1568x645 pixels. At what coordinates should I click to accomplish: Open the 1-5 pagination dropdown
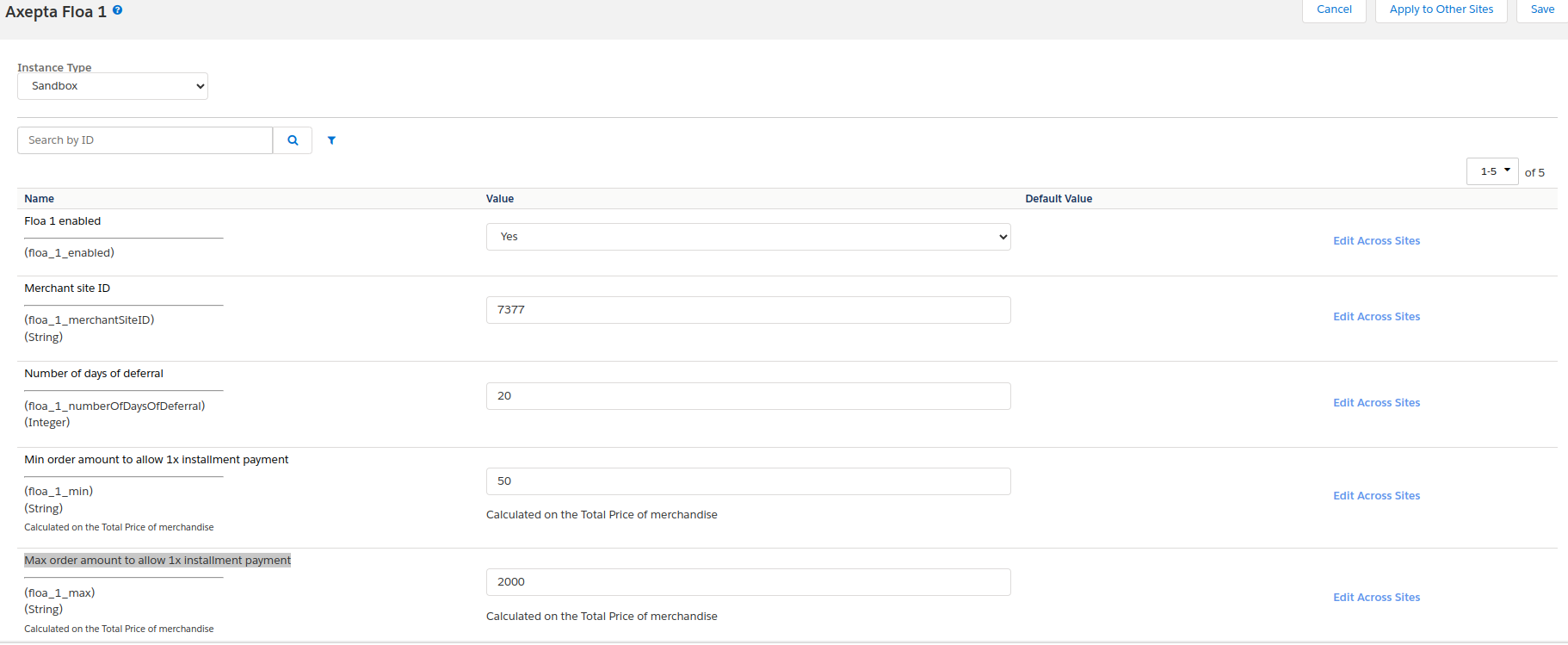pyautogui.click(x=1491, y=171)
